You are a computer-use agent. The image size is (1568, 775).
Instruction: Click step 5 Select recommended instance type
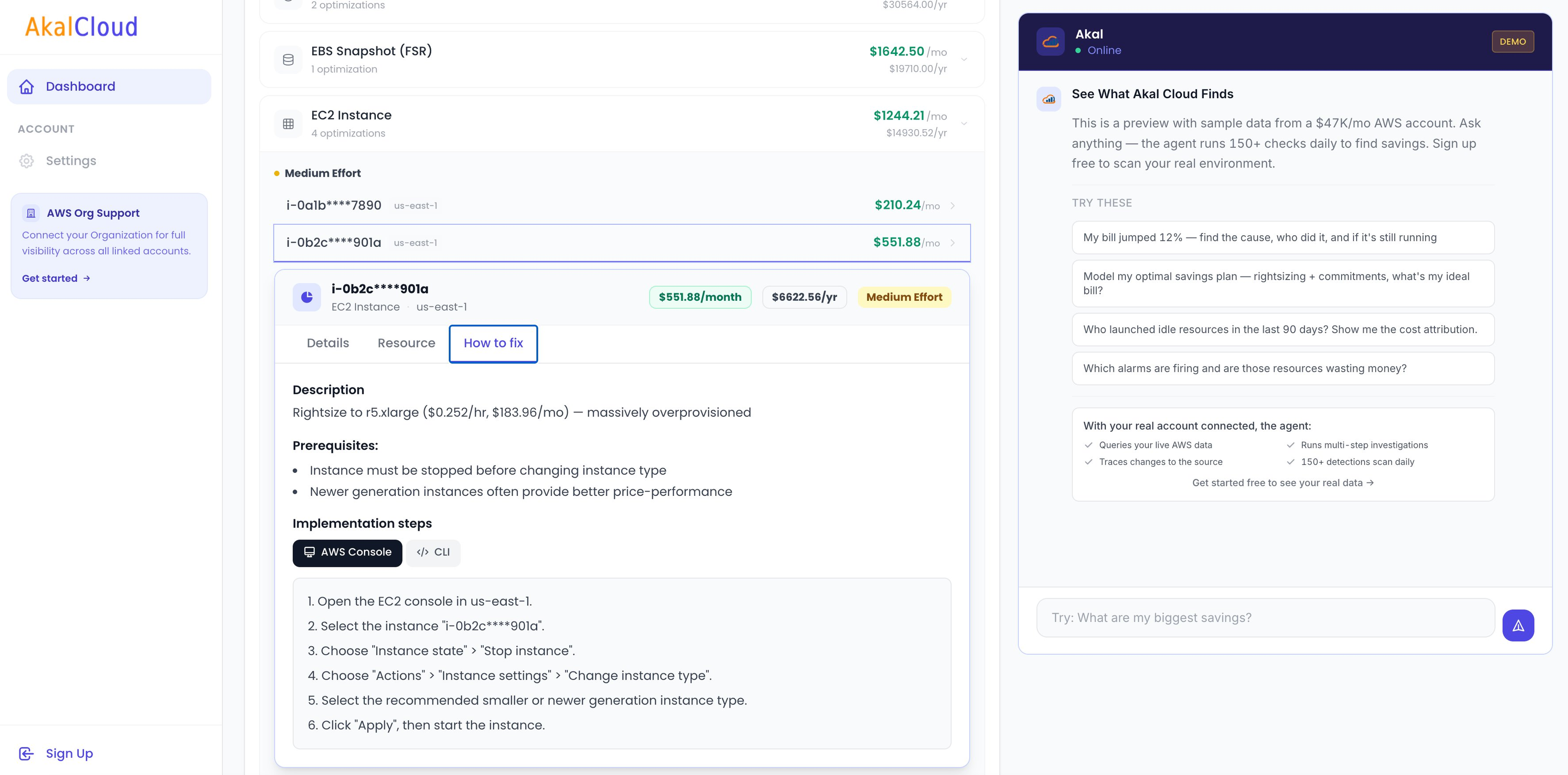[x=527, y=701]
